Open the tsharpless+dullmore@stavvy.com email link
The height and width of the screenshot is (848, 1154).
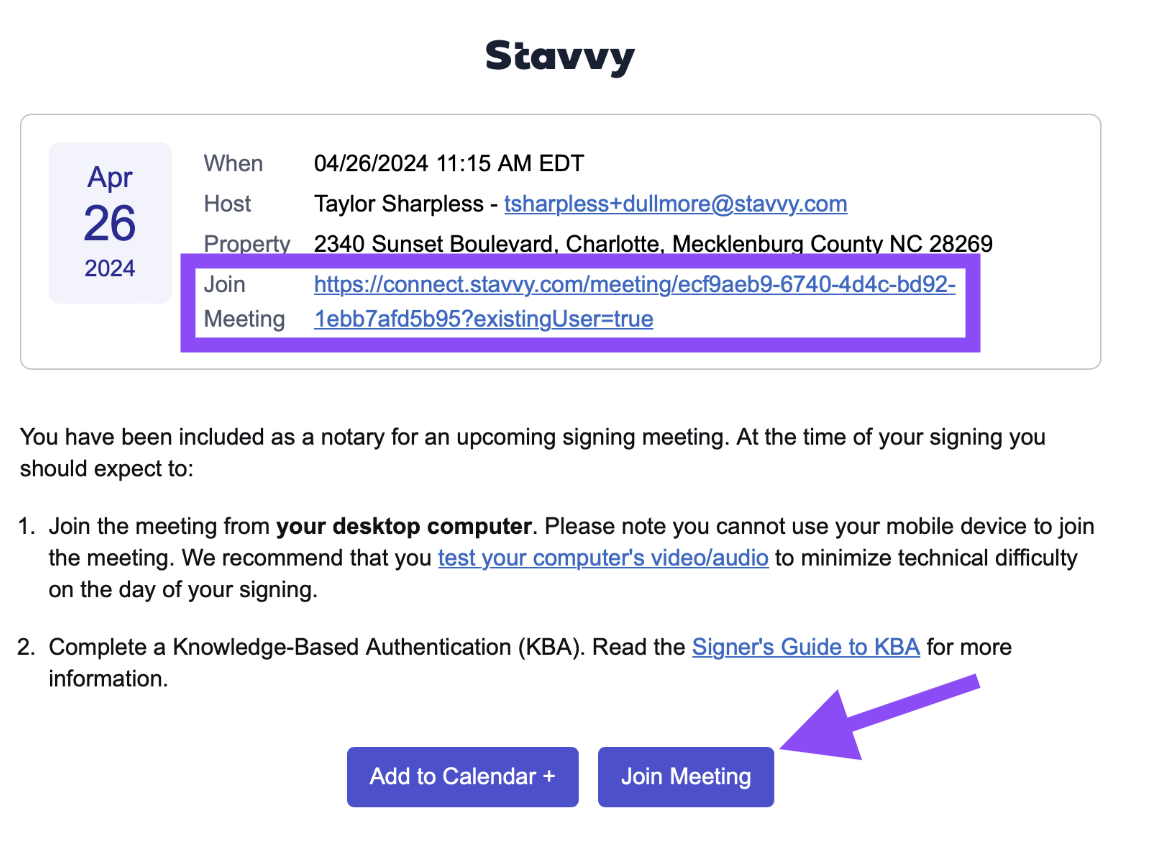click(x=675, y=204)
